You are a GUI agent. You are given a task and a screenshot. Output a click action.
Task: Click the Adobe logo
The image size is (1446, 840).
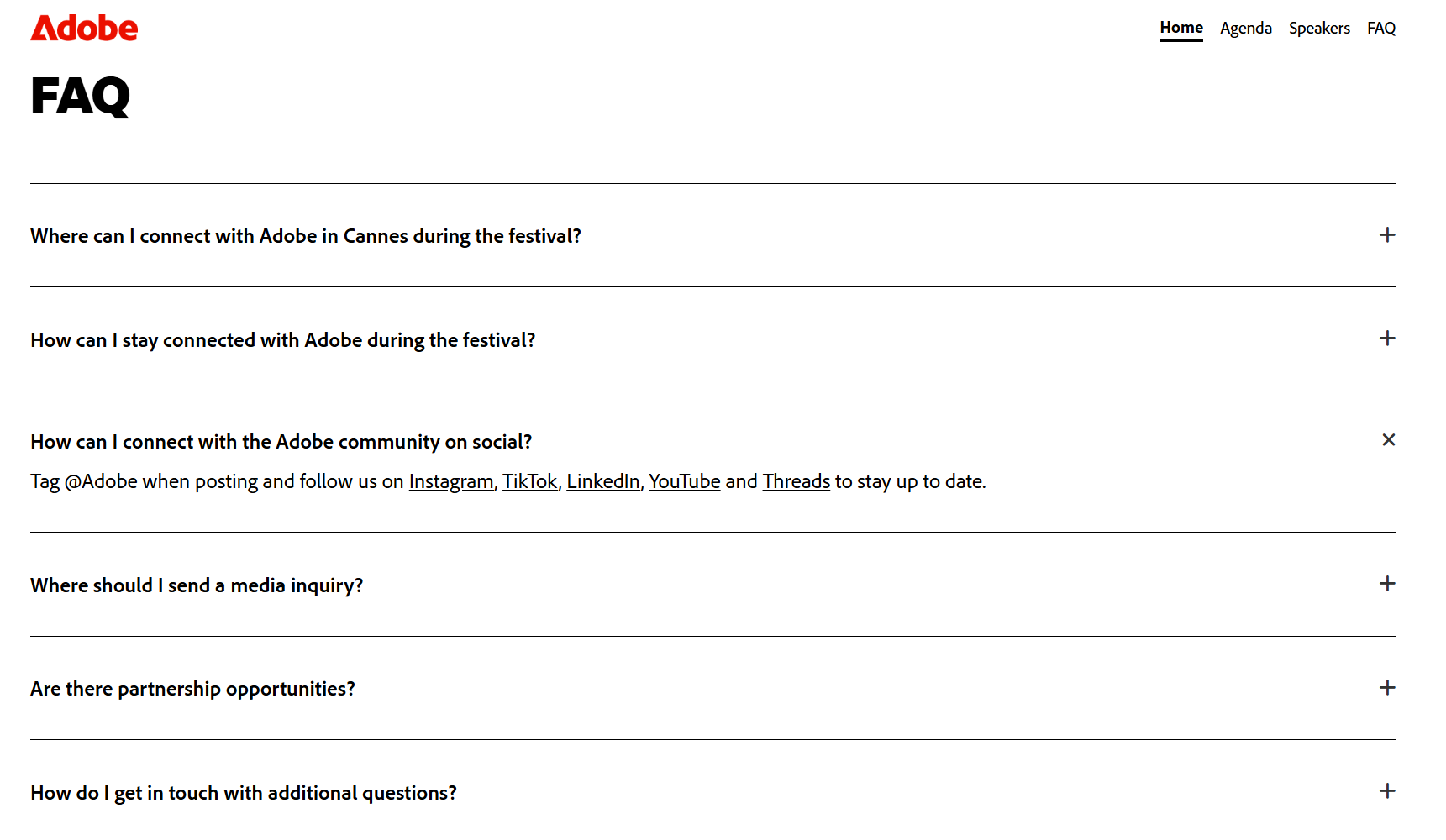(84, 29)
